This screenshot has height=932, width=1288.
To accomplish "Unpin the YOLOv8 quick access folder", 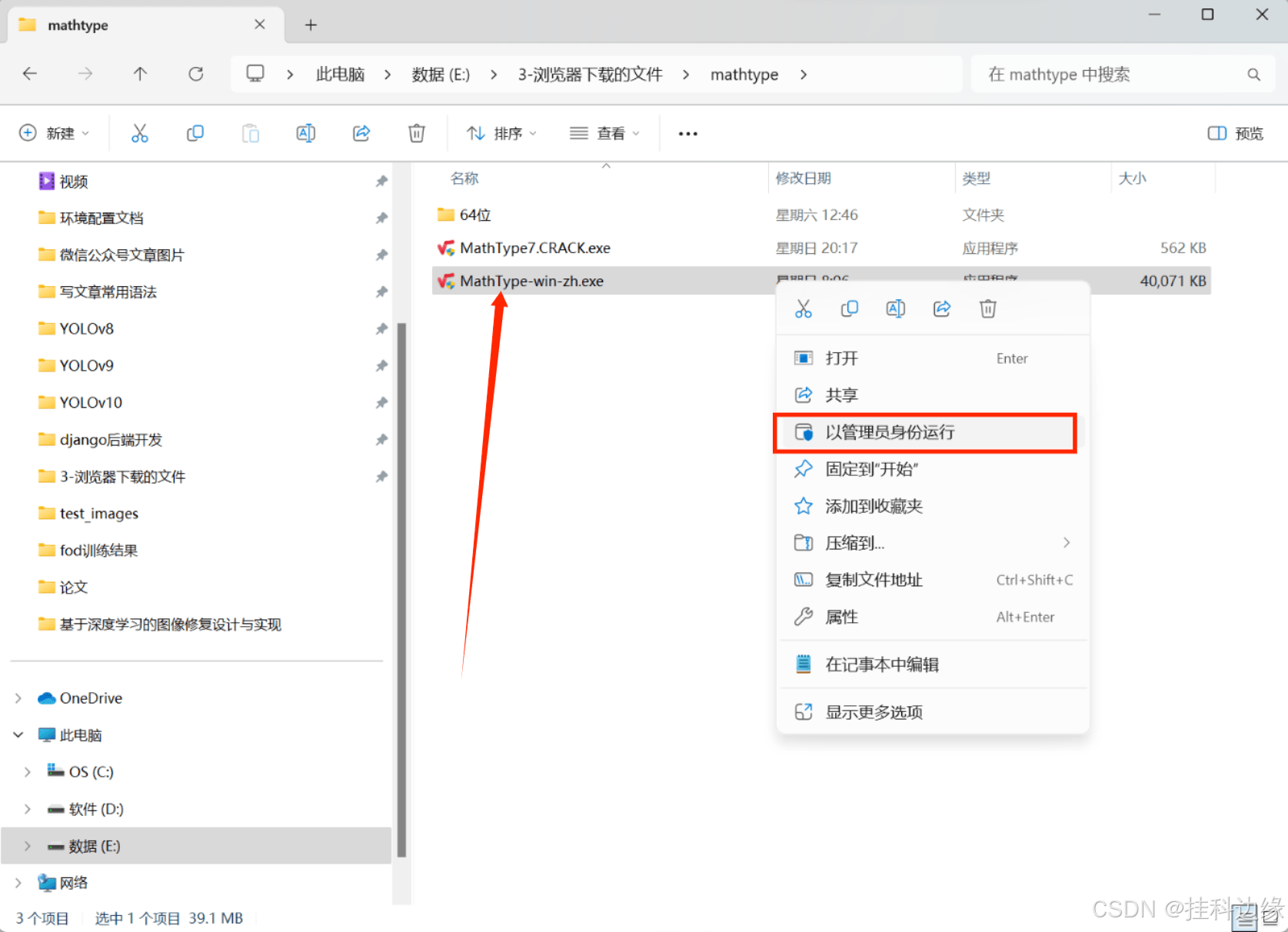I will pyautogui.click(x=381, y=329).
